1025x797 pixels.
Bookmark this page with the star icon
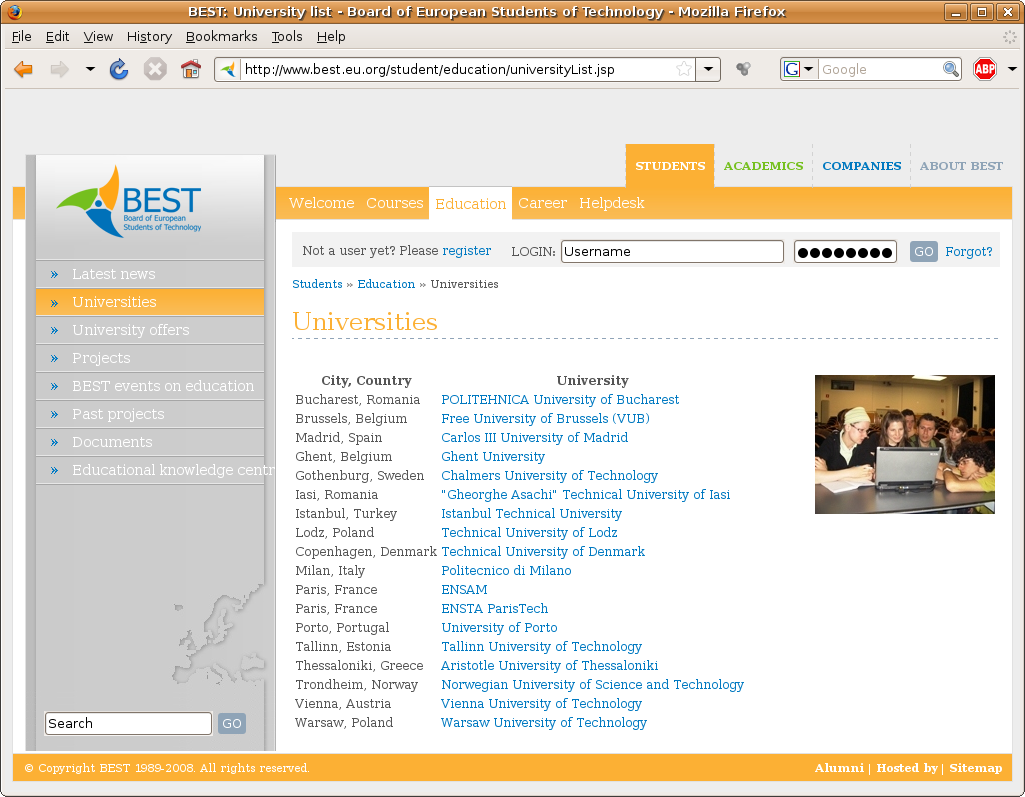click(684, 69)
